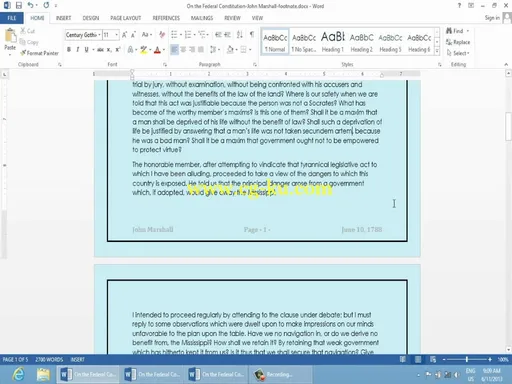Decrease paragraph indent
This screenshot has height=384, width=512.
click(x=218, y=35)
